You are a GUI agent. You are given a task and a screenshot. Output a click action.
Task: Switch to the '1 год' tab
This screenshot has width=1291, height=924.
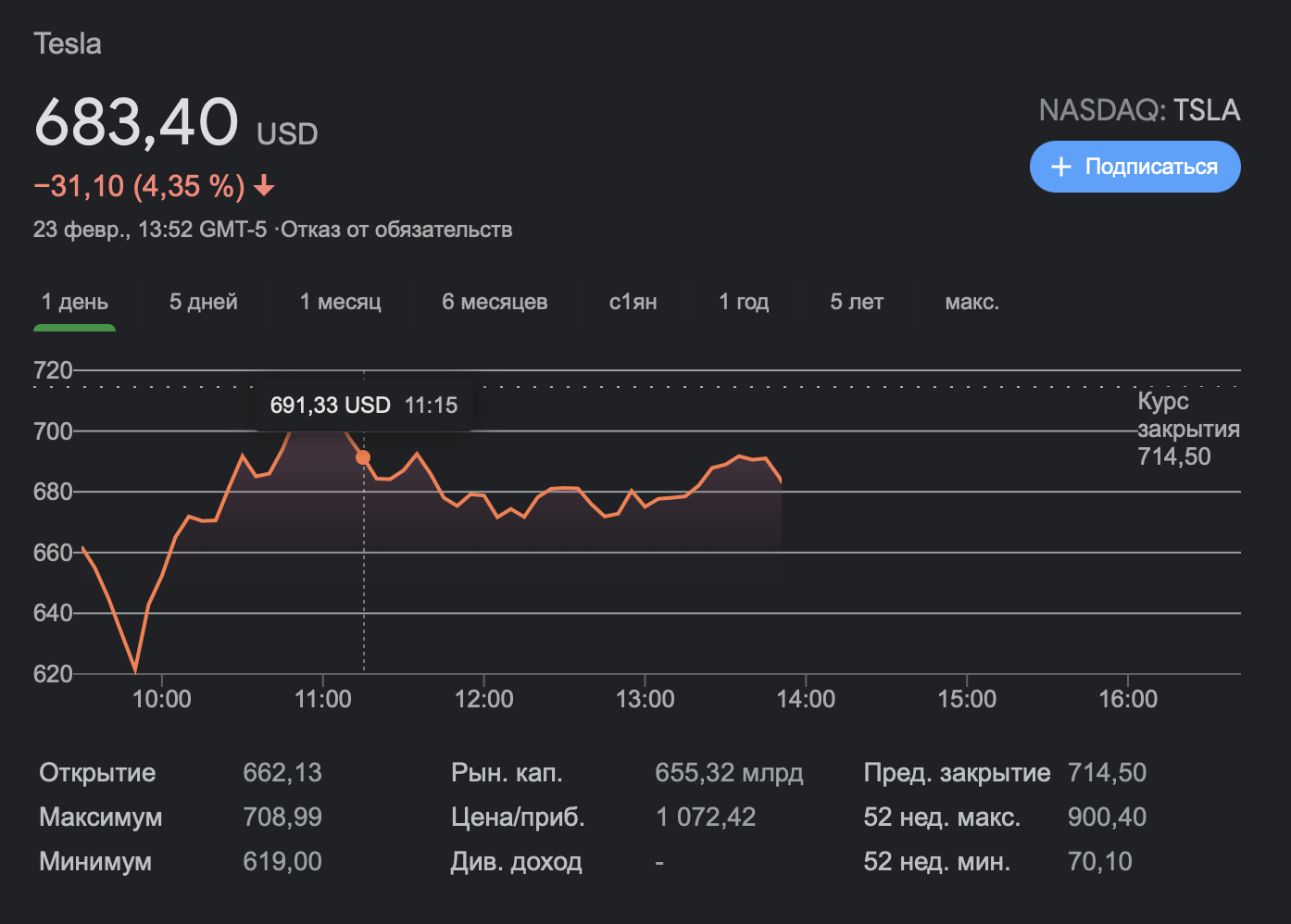coord(744,302)
